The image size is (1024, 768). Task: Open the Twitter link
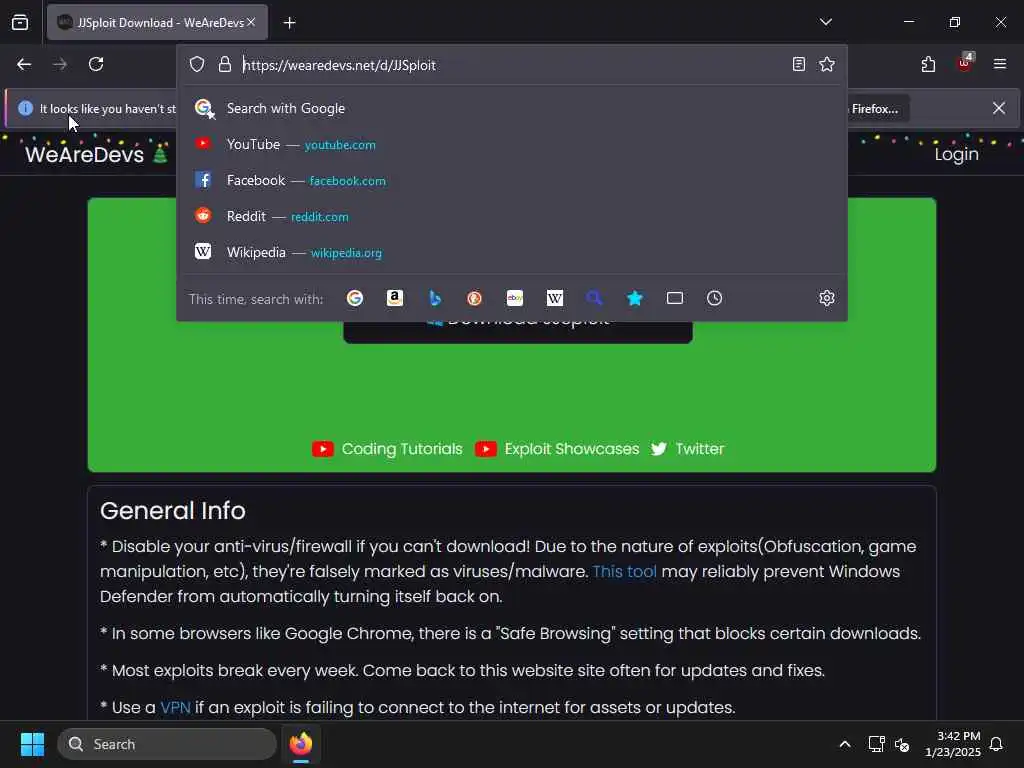click(688, 449)
